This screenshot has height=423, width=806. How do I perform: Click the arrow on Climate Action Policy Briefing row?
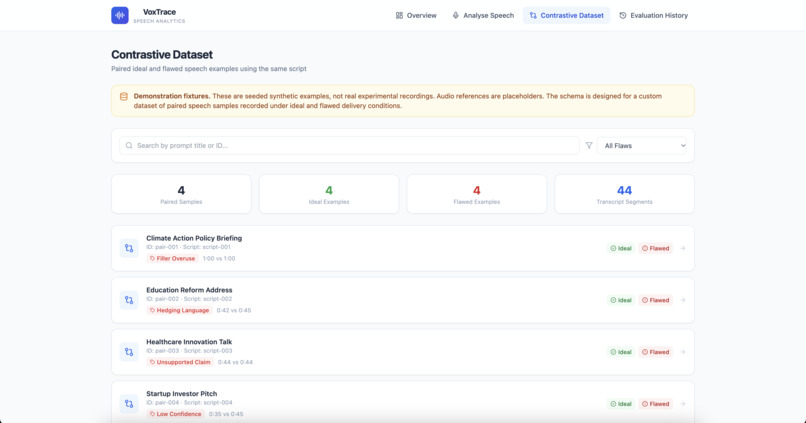683,248
